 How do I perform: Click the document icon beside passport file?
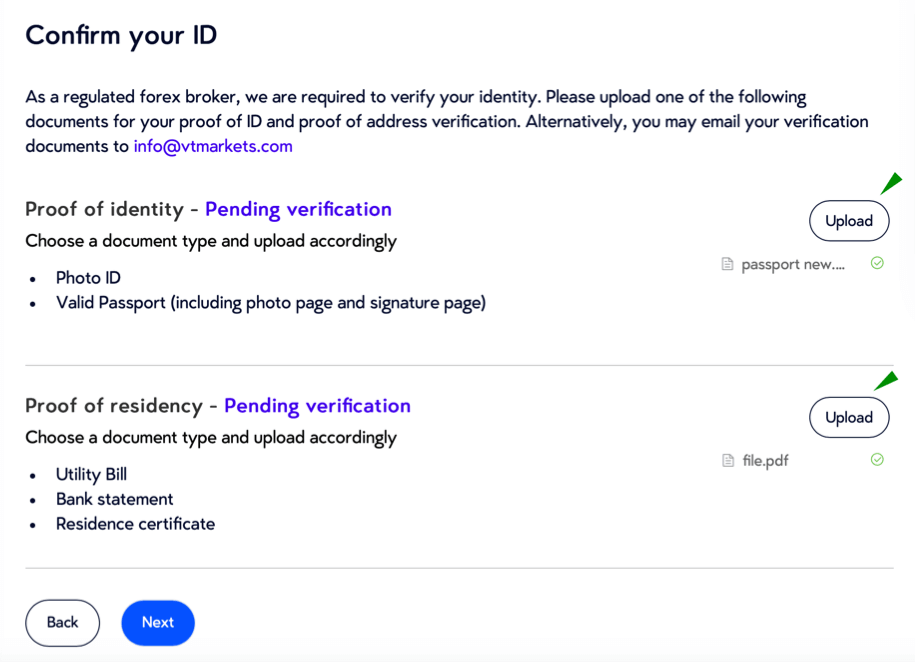tap(728, 265)
